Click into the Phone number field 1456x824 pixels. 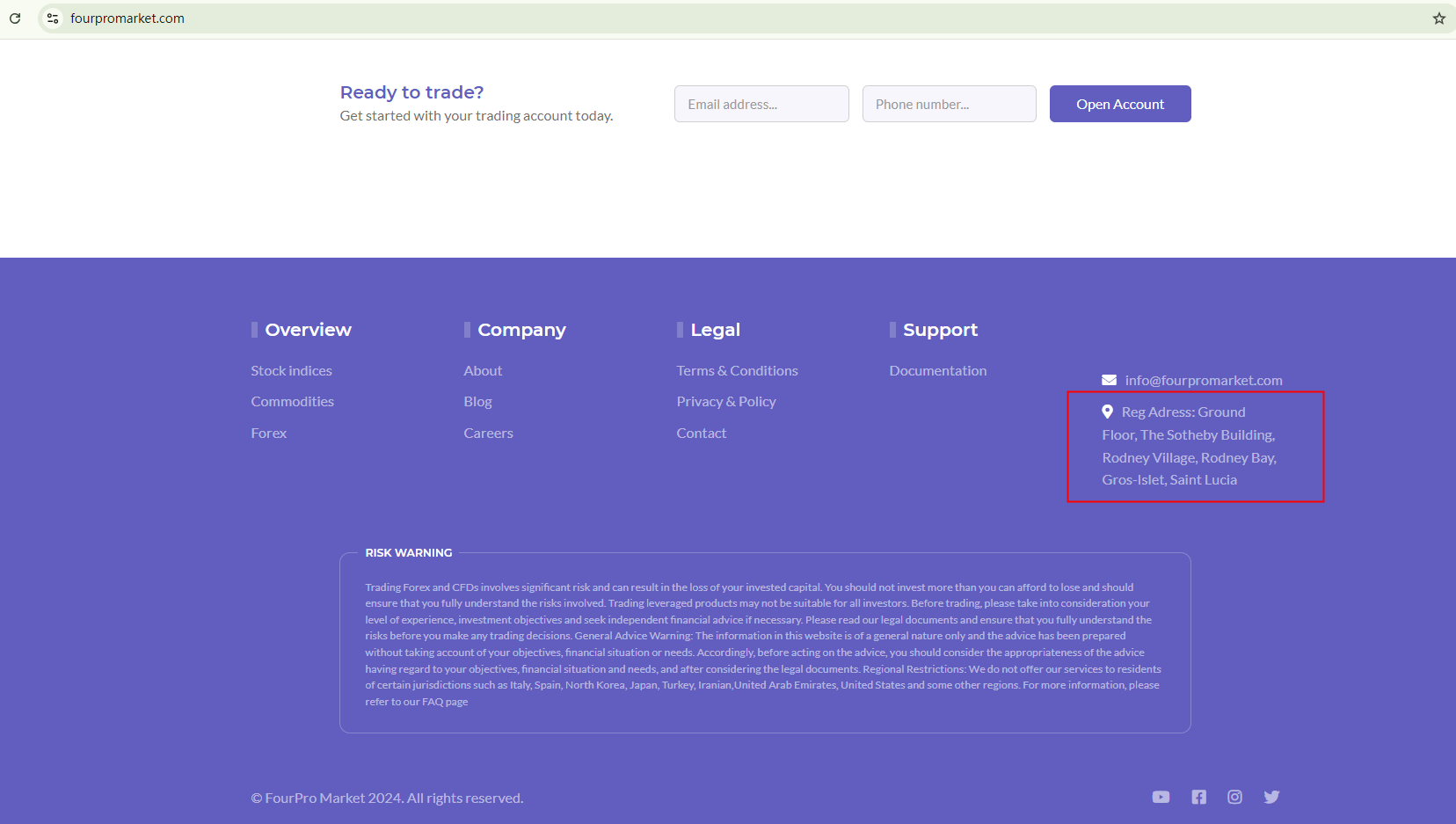click(x=949, y=104)
